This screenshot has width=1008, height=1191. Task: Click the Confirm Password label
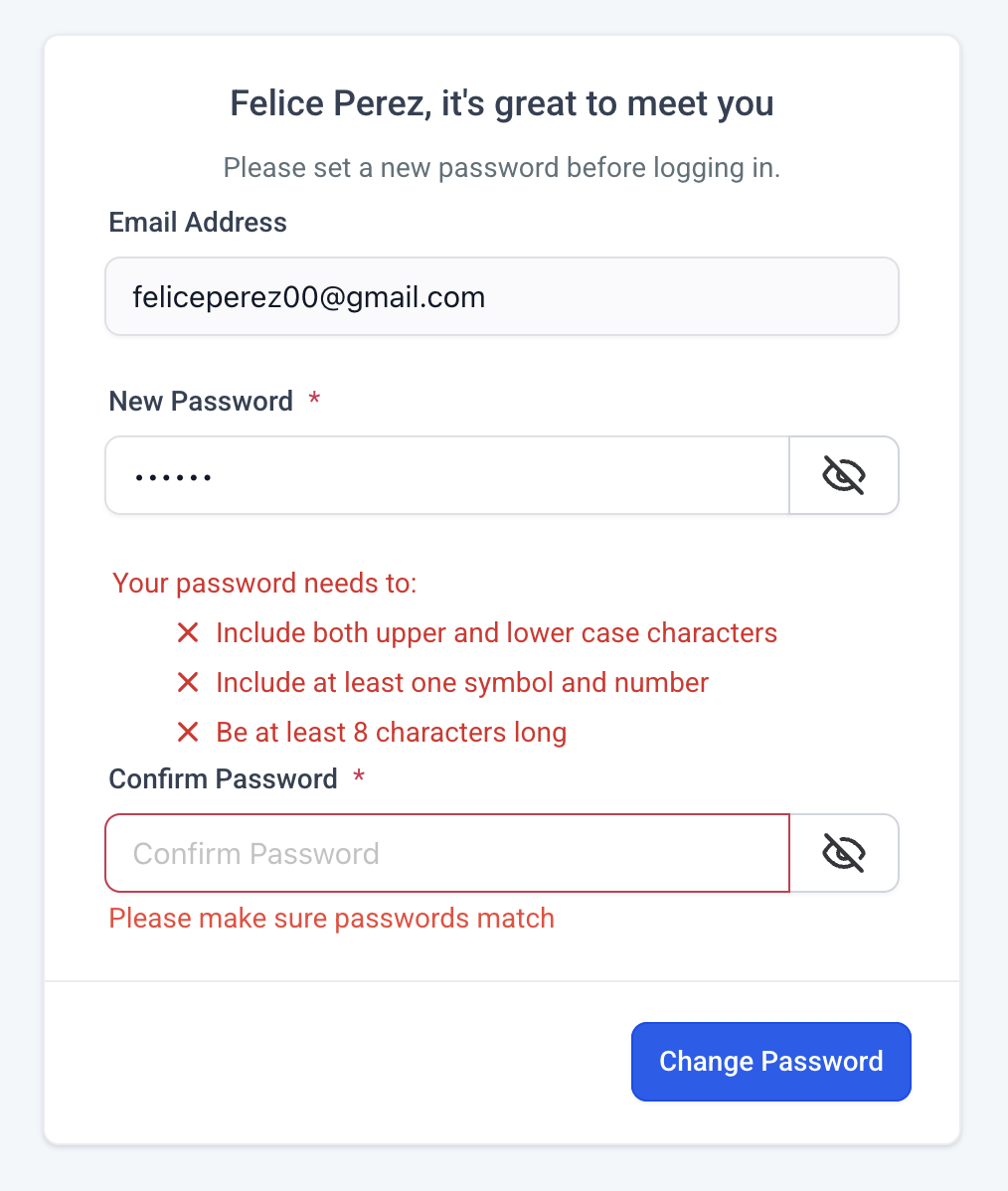pyautogui.click(x=223, y=778)
